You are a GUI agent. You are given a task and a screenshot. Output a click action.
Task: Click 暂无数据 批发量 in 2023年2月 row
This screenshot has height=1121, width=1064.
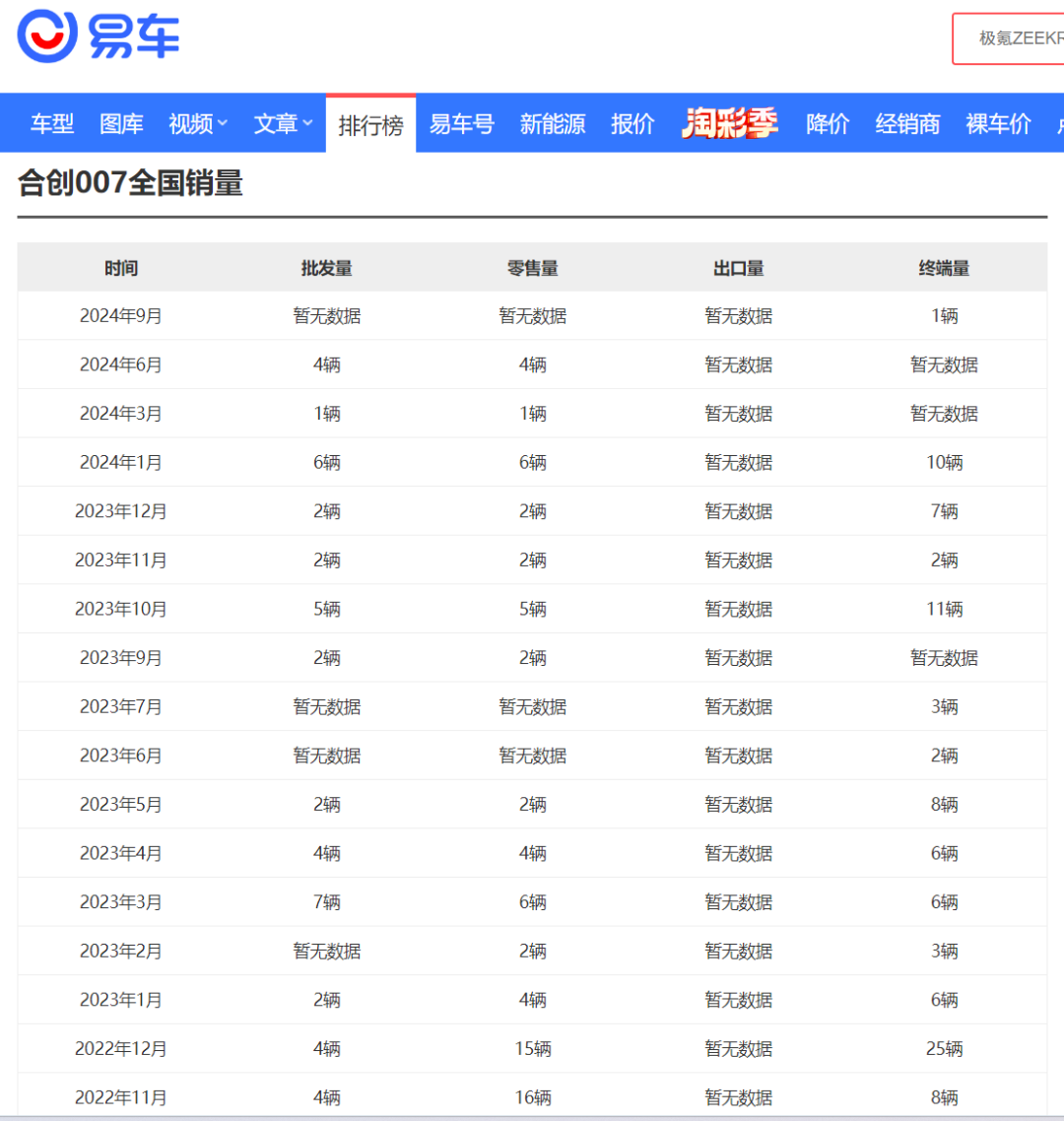click(327, 951)
